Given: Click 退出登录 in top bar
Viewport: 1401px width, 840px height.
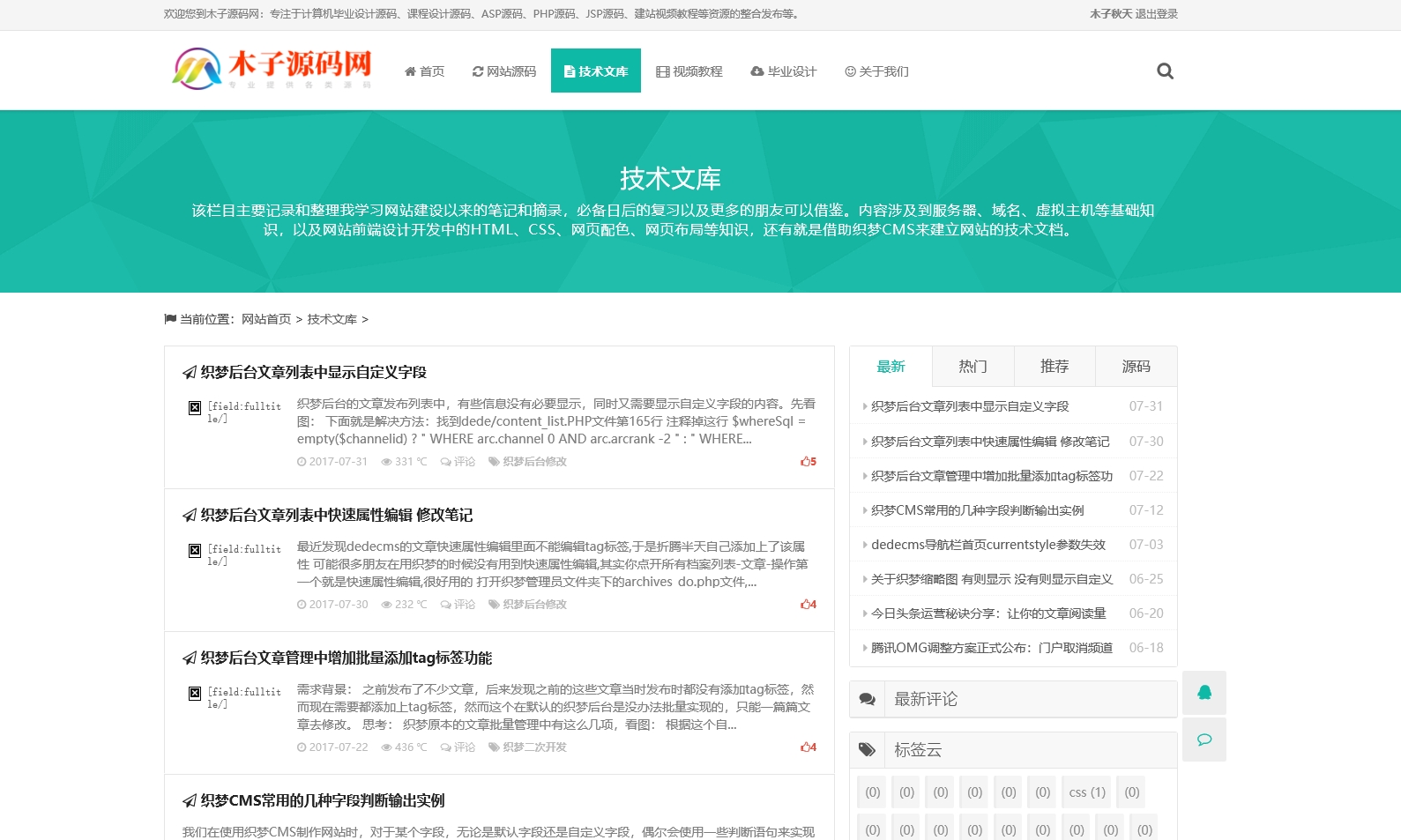Looking at the screenshot, I should [x=1157, y=14].
